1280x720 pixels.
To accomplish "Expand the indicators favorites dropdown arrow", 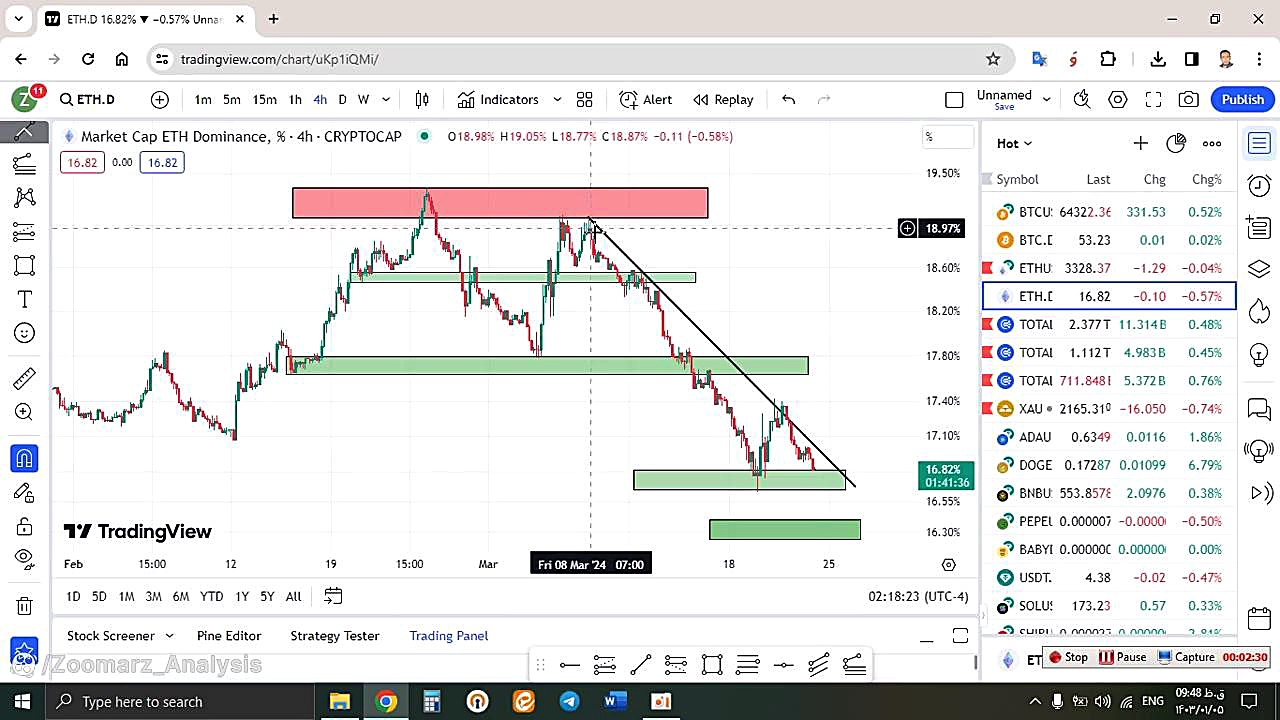I will point(557,99).
